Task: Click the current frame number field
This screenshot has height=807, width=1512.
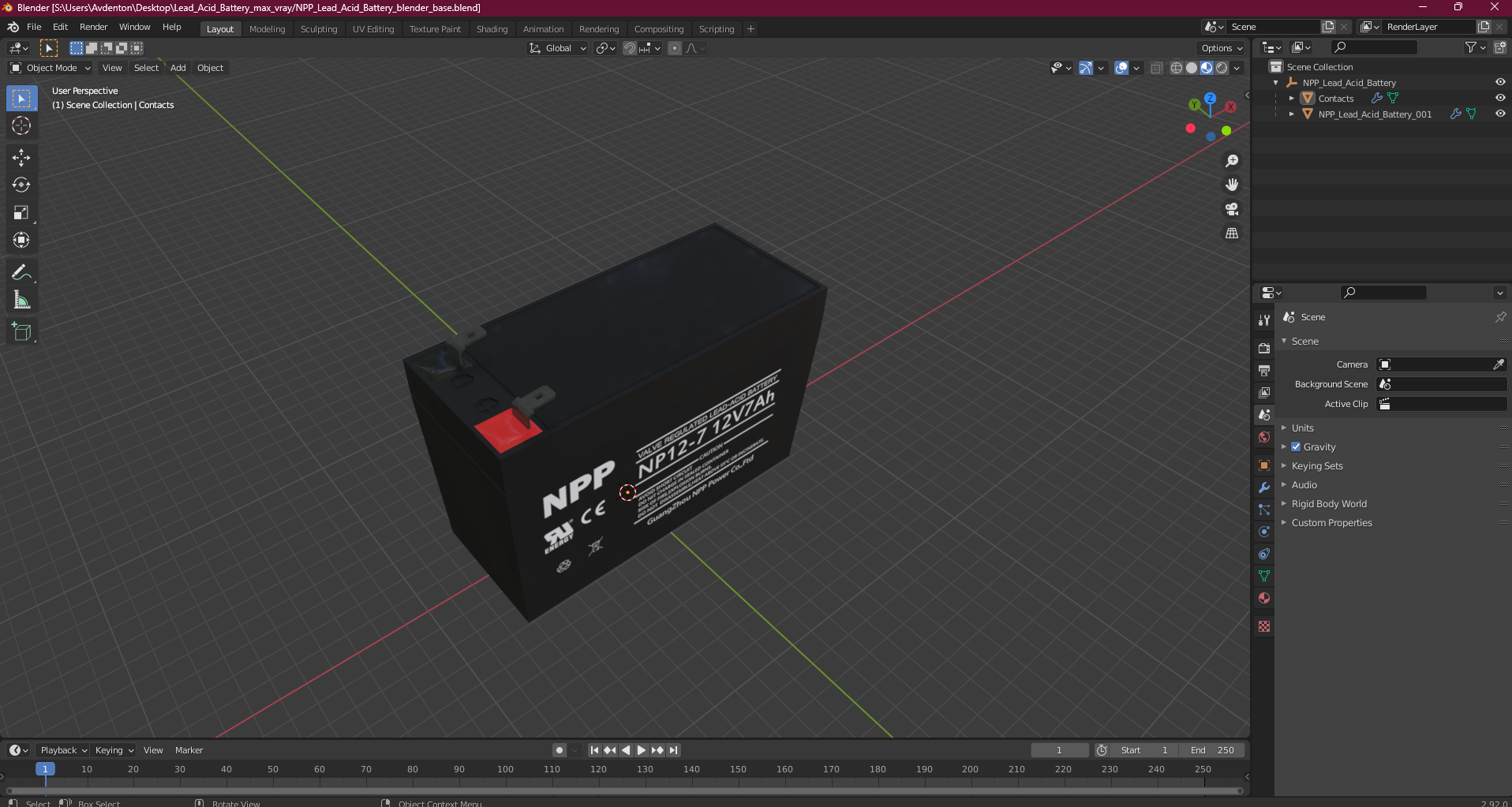Action: coord(1059,750)
